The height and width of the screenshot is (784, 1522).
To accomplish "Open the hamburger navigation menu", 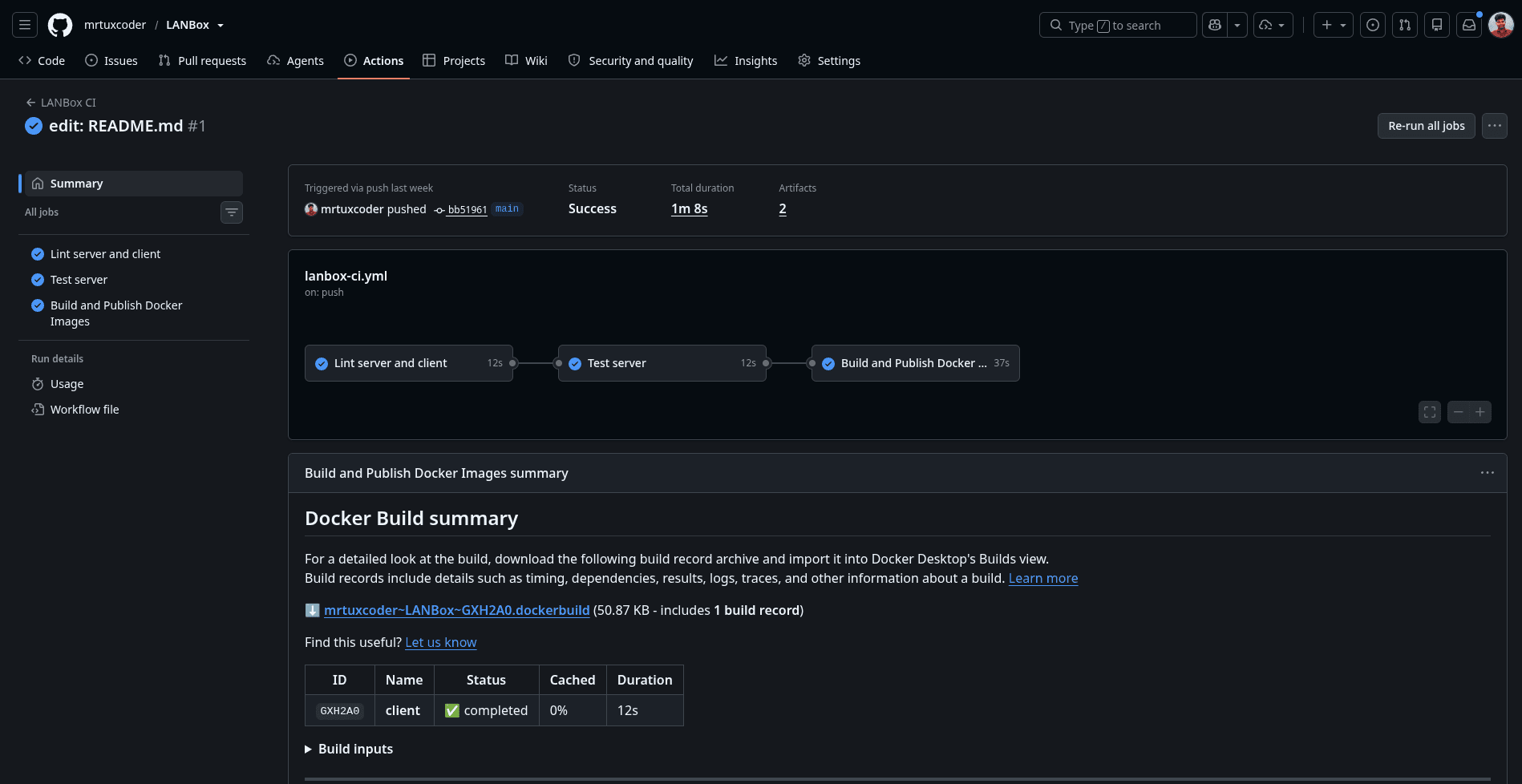I will pyautogui.click(x=25, y=25).
